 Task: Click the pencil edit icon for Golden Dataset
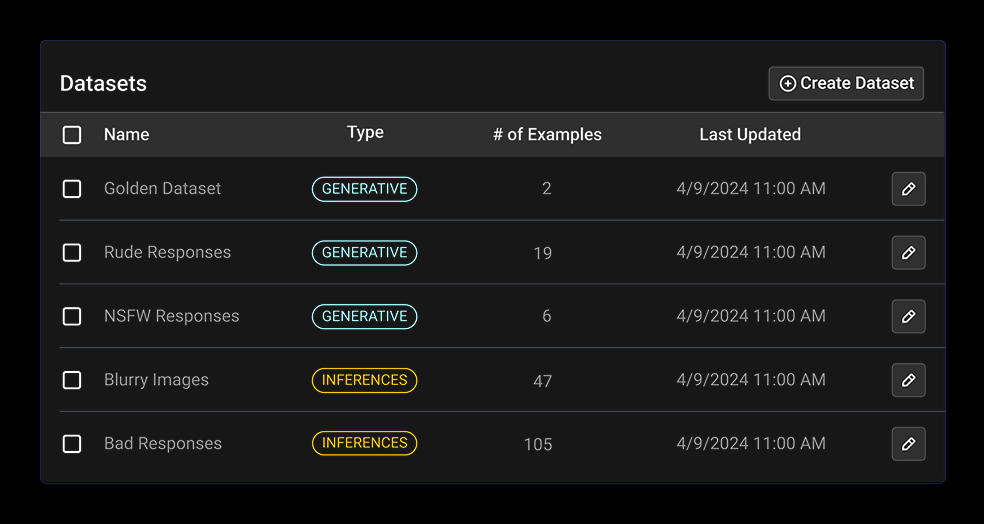908,189
